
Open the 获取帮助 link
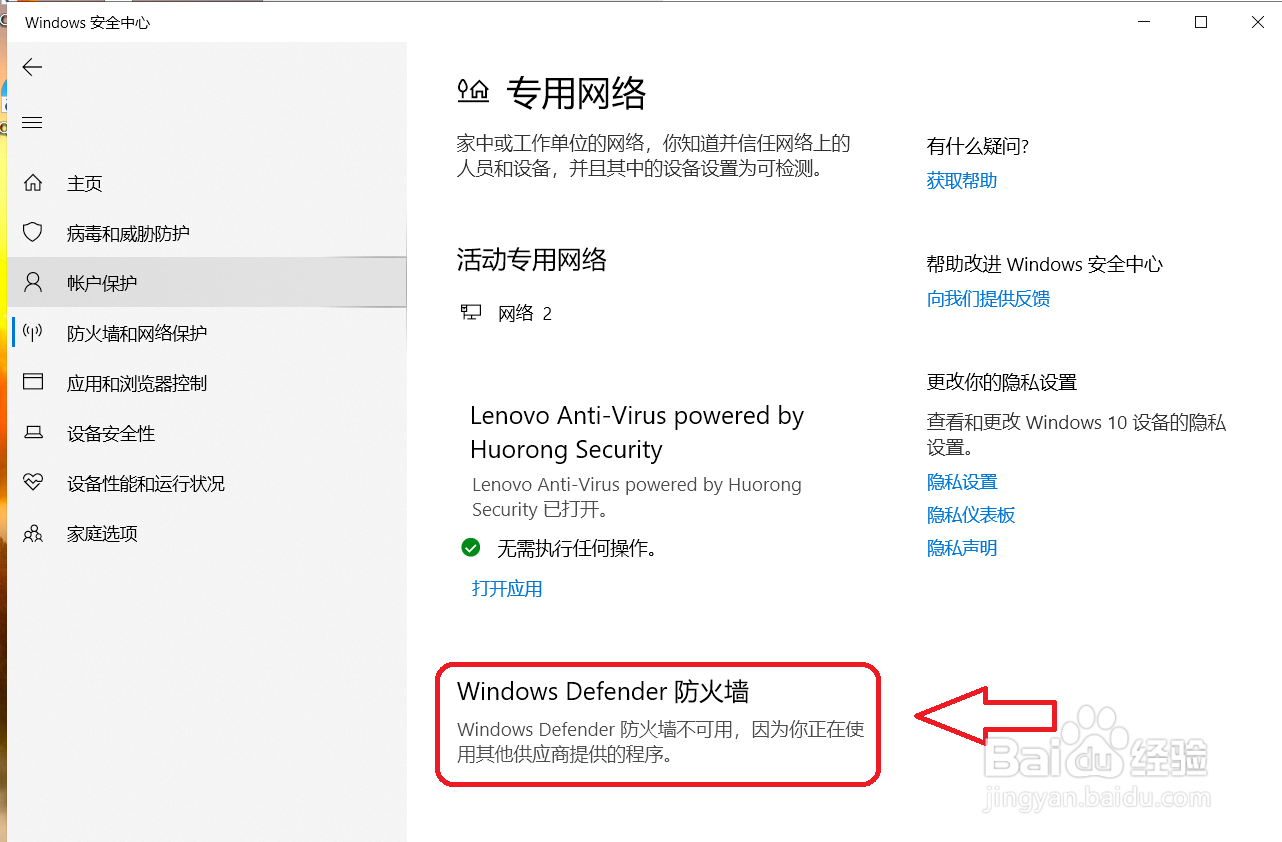[962, 181]
